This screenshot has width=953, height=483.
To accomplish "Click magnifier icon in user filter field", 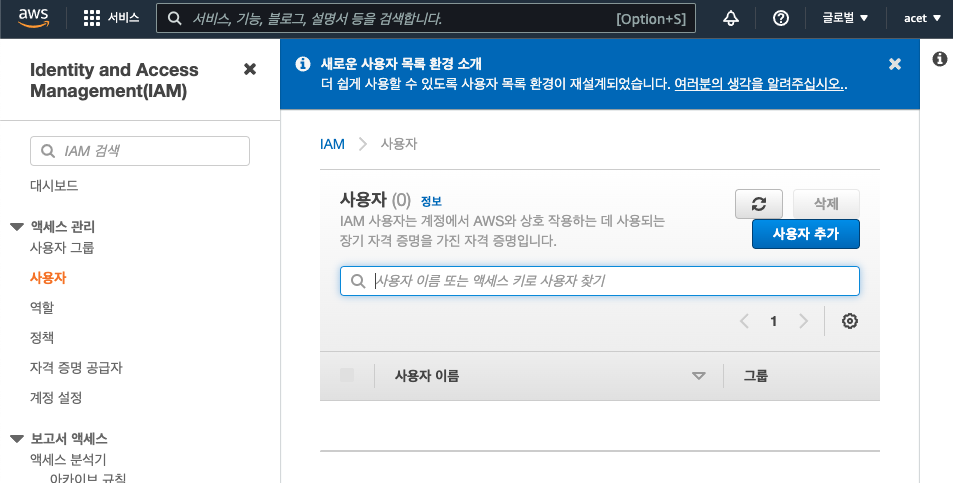I will coord(358,281).
